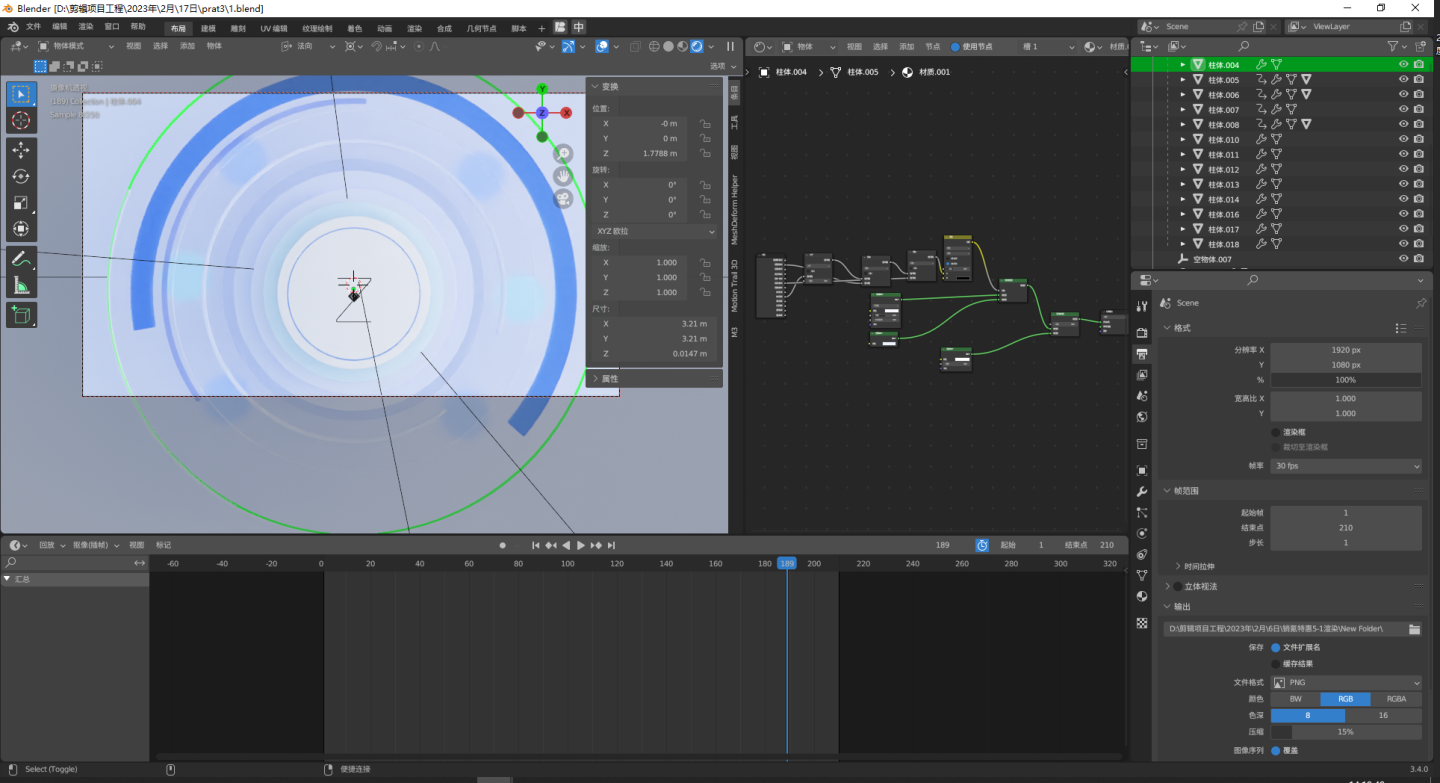Switch to the 建模 workspace tab
Screen dimensions: 1440x783
pos(208,28)
